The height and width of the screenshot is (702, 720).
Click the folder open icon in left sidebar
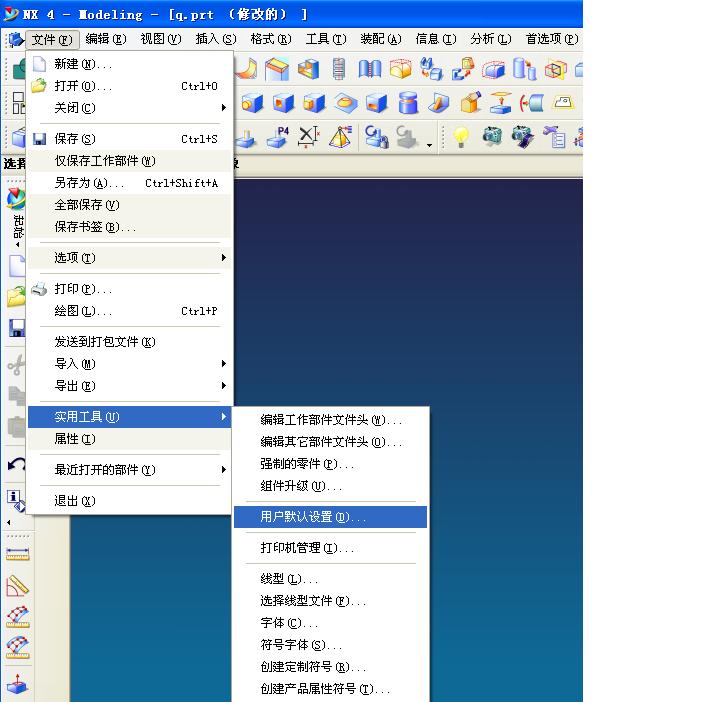pyautogui.click(x=16, y=297)
